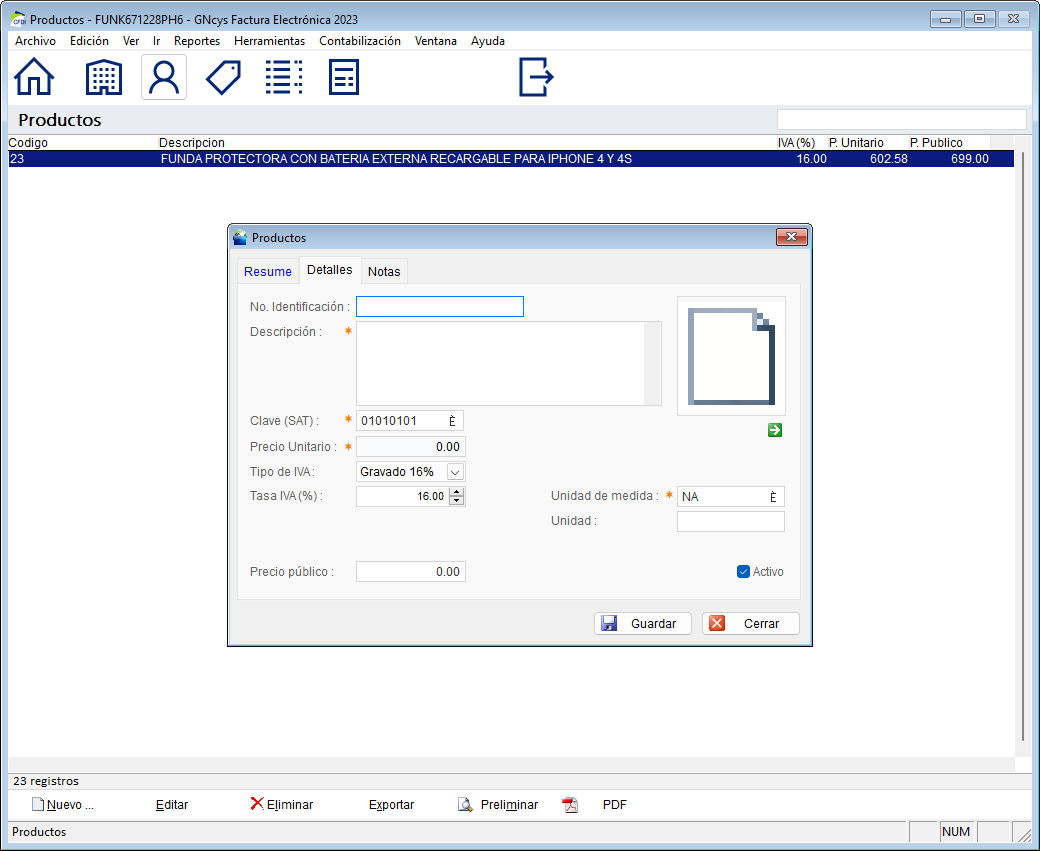This screenshot has width=1040, height=851.
Task: Open the invoice document icon
Action: [x=344, y=77]
